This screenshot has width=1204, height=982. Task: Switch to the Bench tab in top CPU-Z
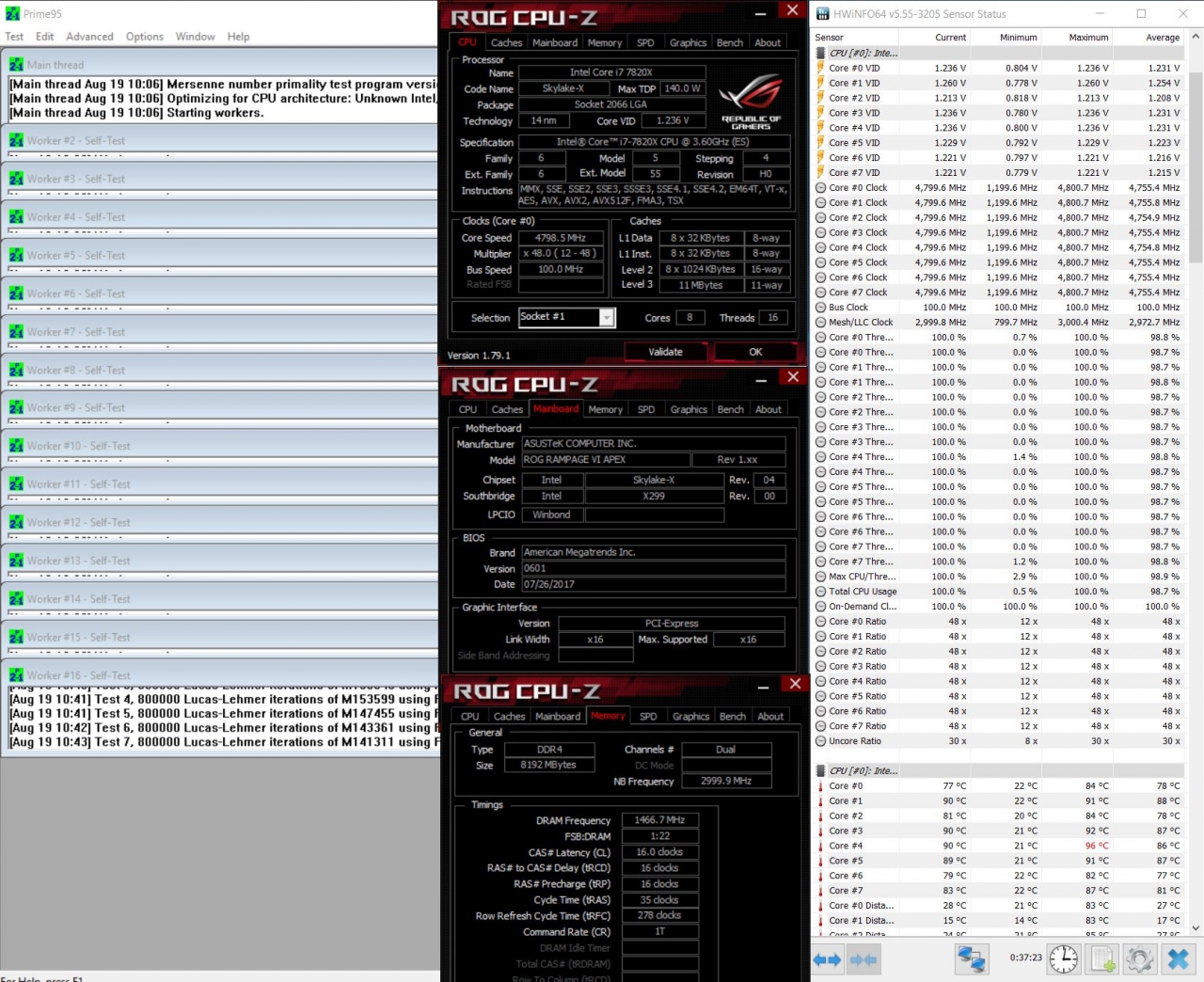[729, 43]
